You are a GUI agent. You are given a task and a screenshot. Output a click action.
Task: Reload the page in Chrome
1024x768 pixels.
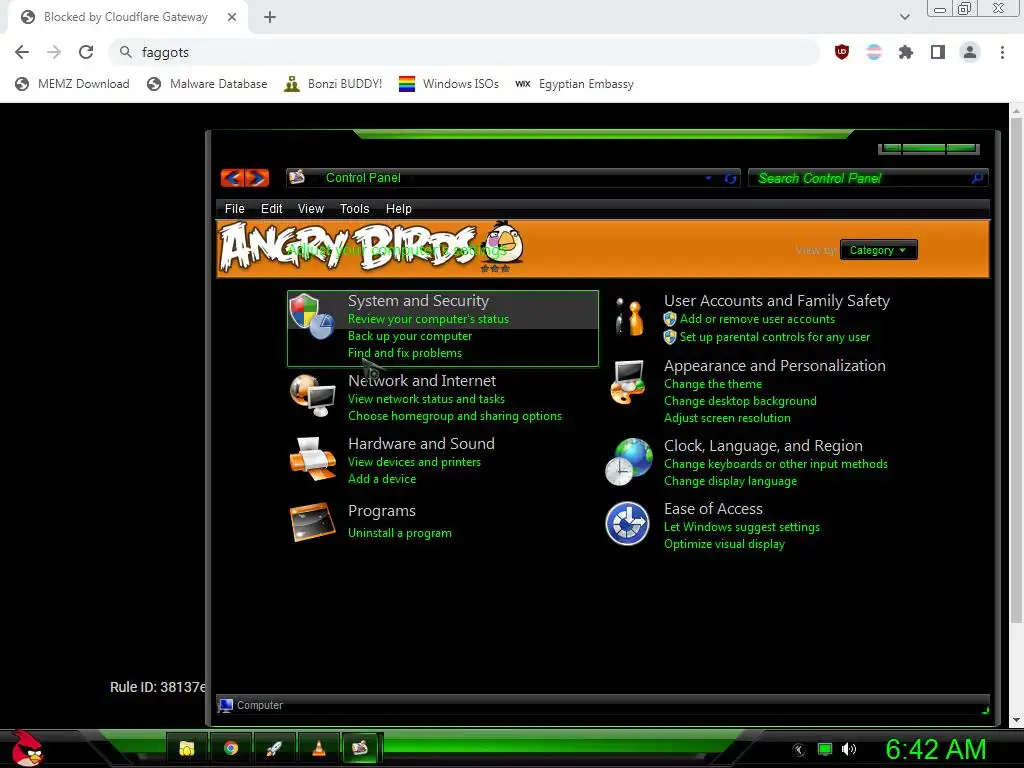(86, 52)
